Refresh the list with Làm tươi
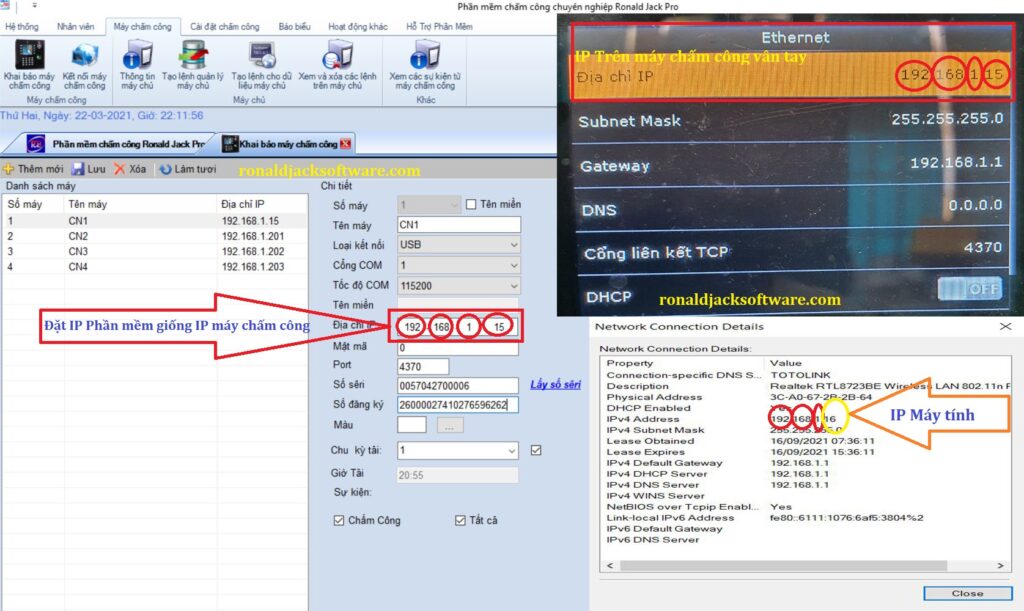Screen dimensions: 1024x611 187,169
